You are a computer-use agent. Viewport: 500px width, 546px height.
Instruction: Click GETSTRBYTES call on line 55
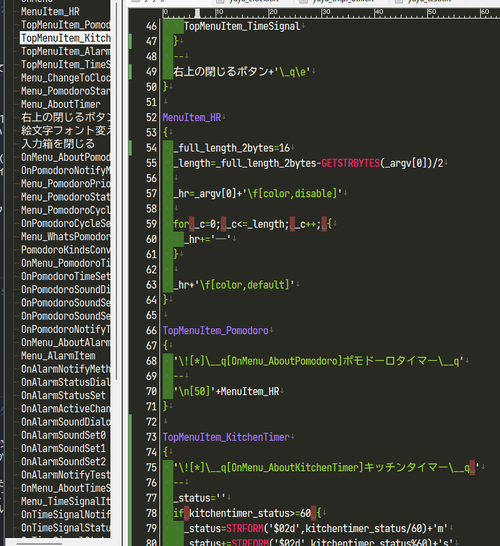click(x=350, y=163)
